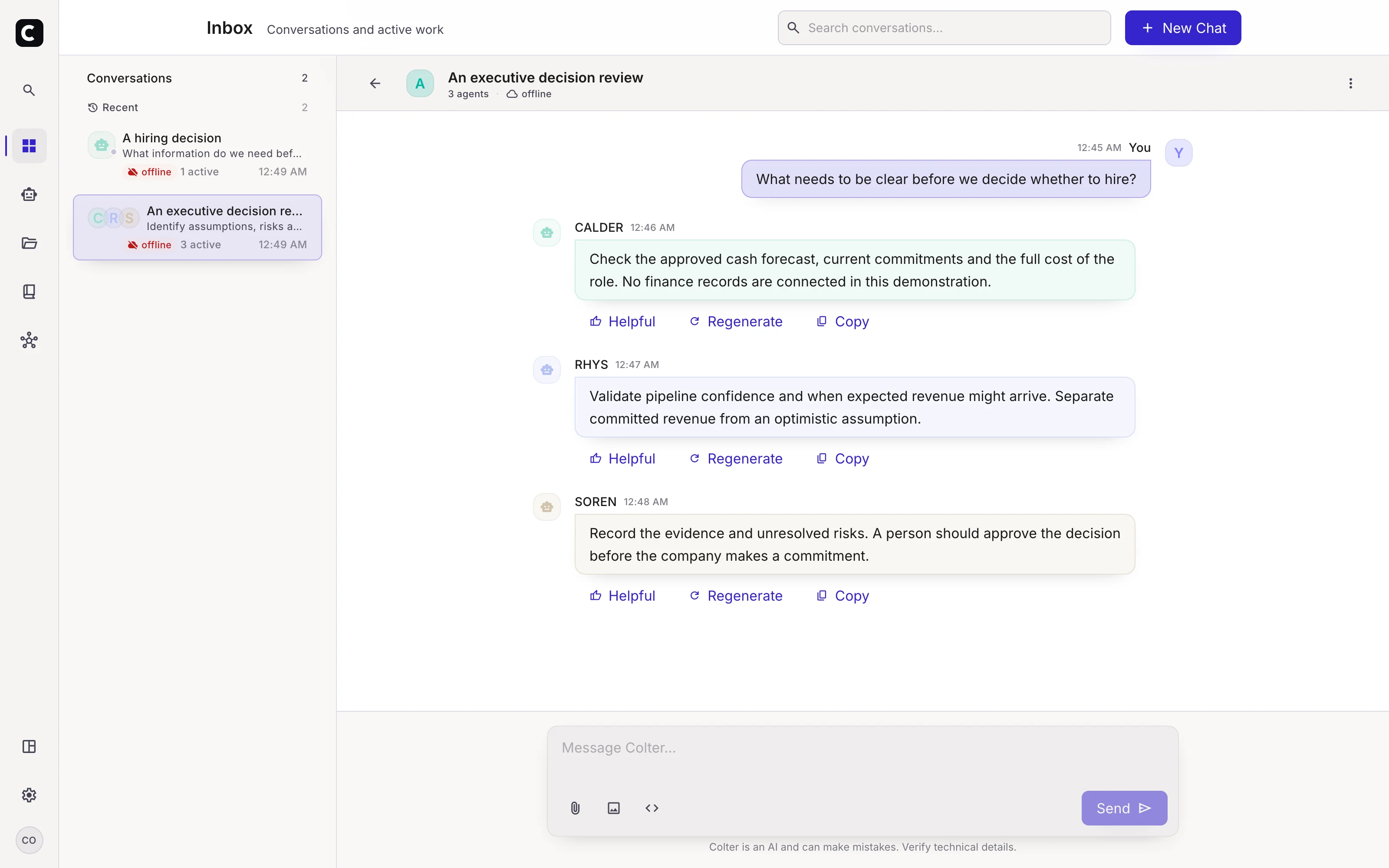Open the book library icon in sidebar
The image size is (1389, 868).
pos(29,292)
